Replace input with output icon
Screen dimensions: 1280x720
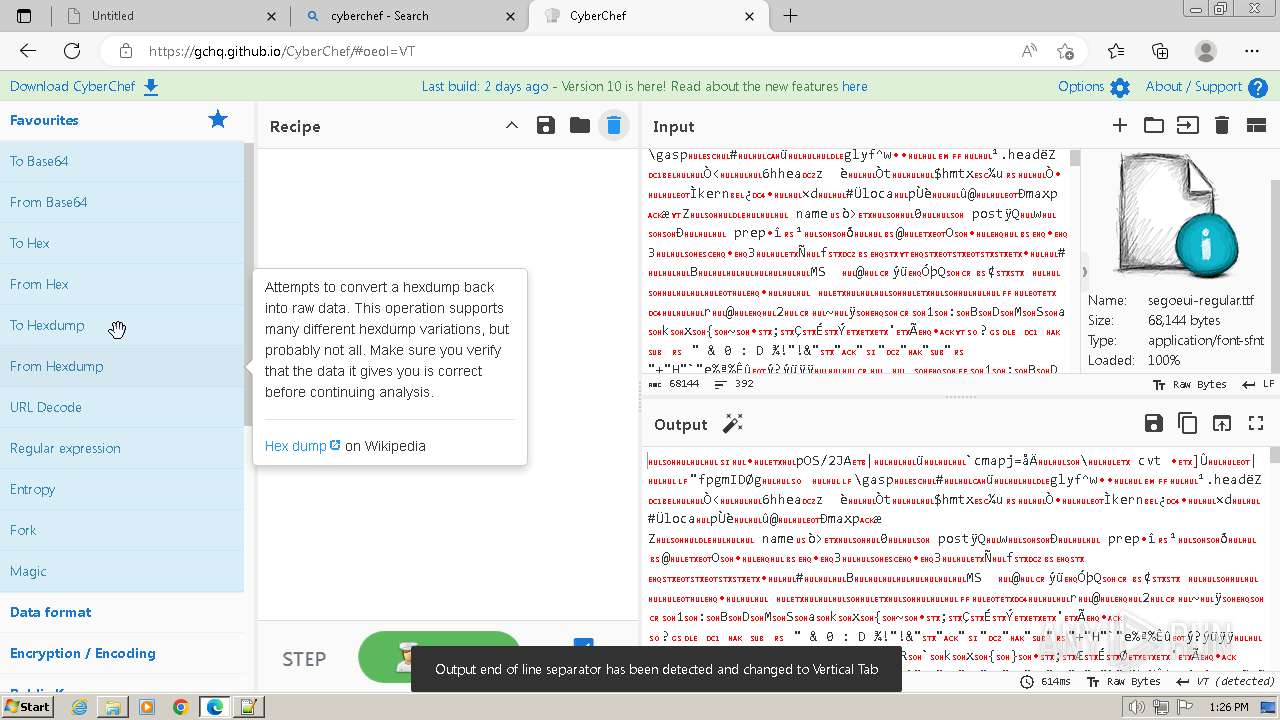[1222, 424]
